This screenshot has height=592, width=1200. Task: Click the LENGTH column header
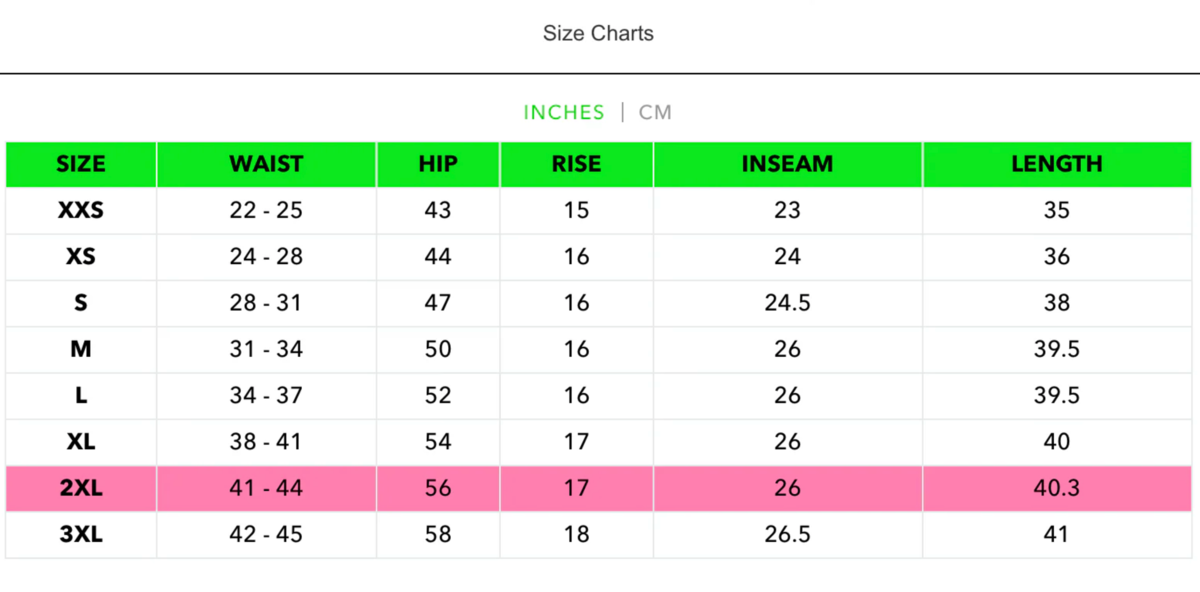(1056, 164)
